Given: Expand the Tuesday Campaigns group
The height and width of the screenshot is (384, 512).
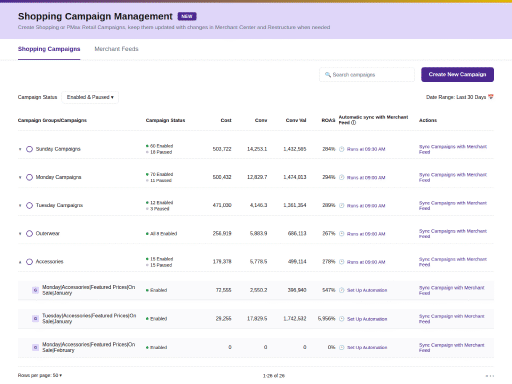Looking at the screenshot, I should pos(20,205).
